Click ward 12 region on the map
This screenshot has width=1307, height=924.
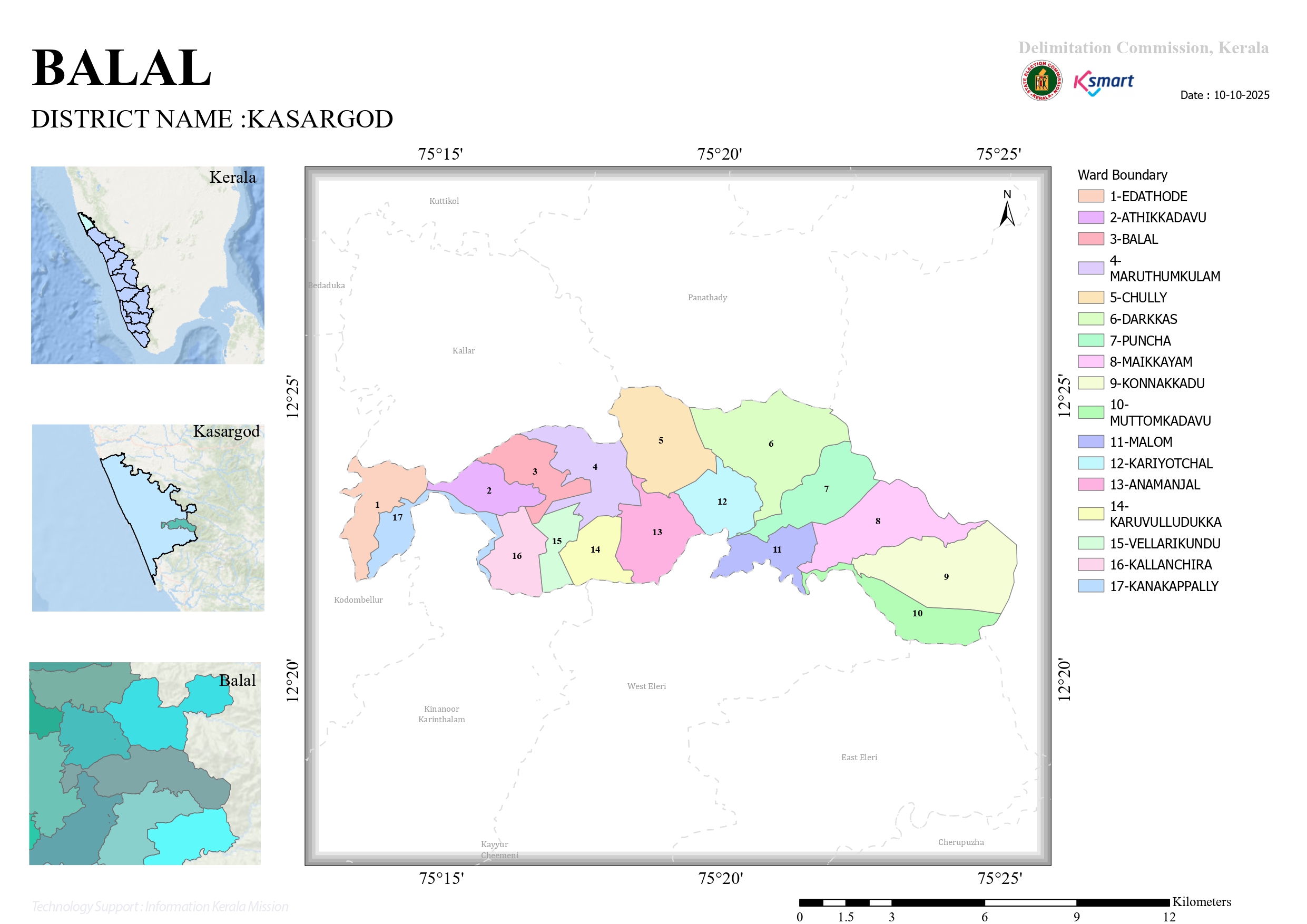click(722, 501)
